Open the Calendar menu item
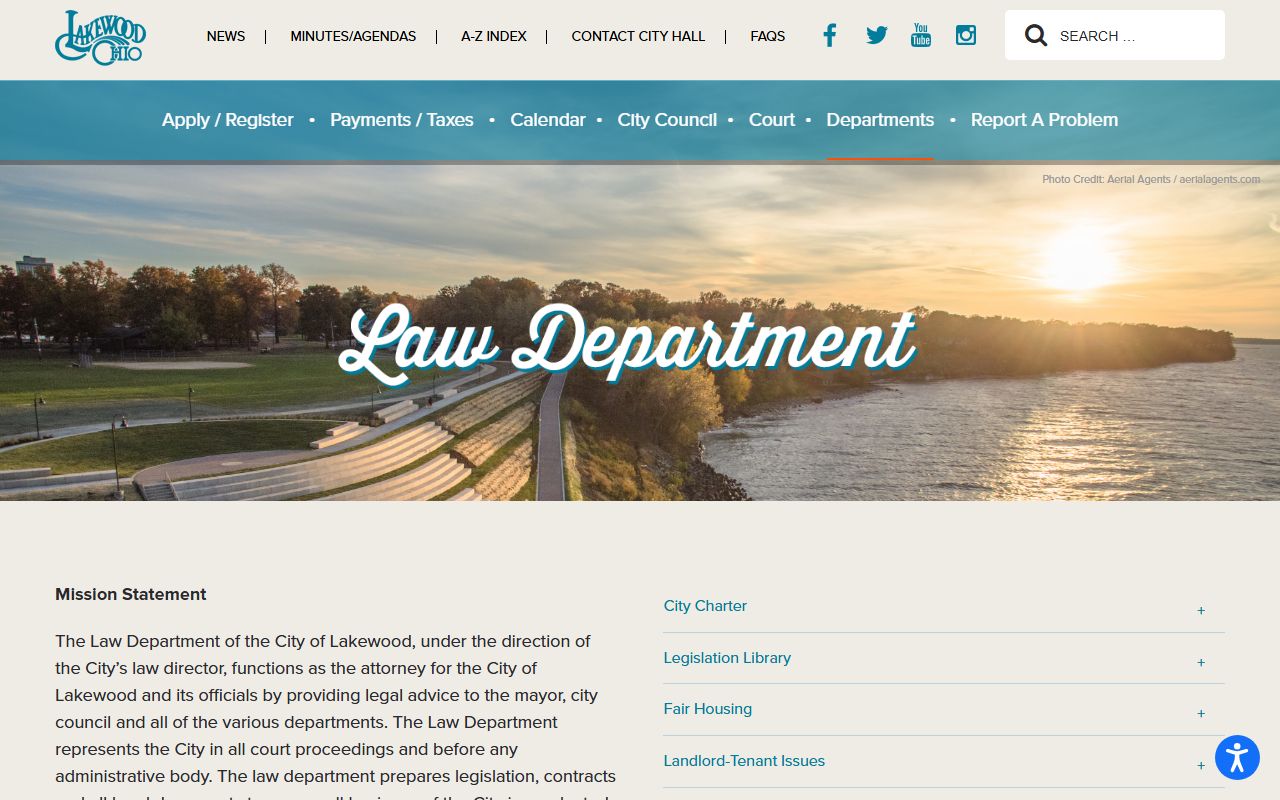1280x800 pixels. 548,120
